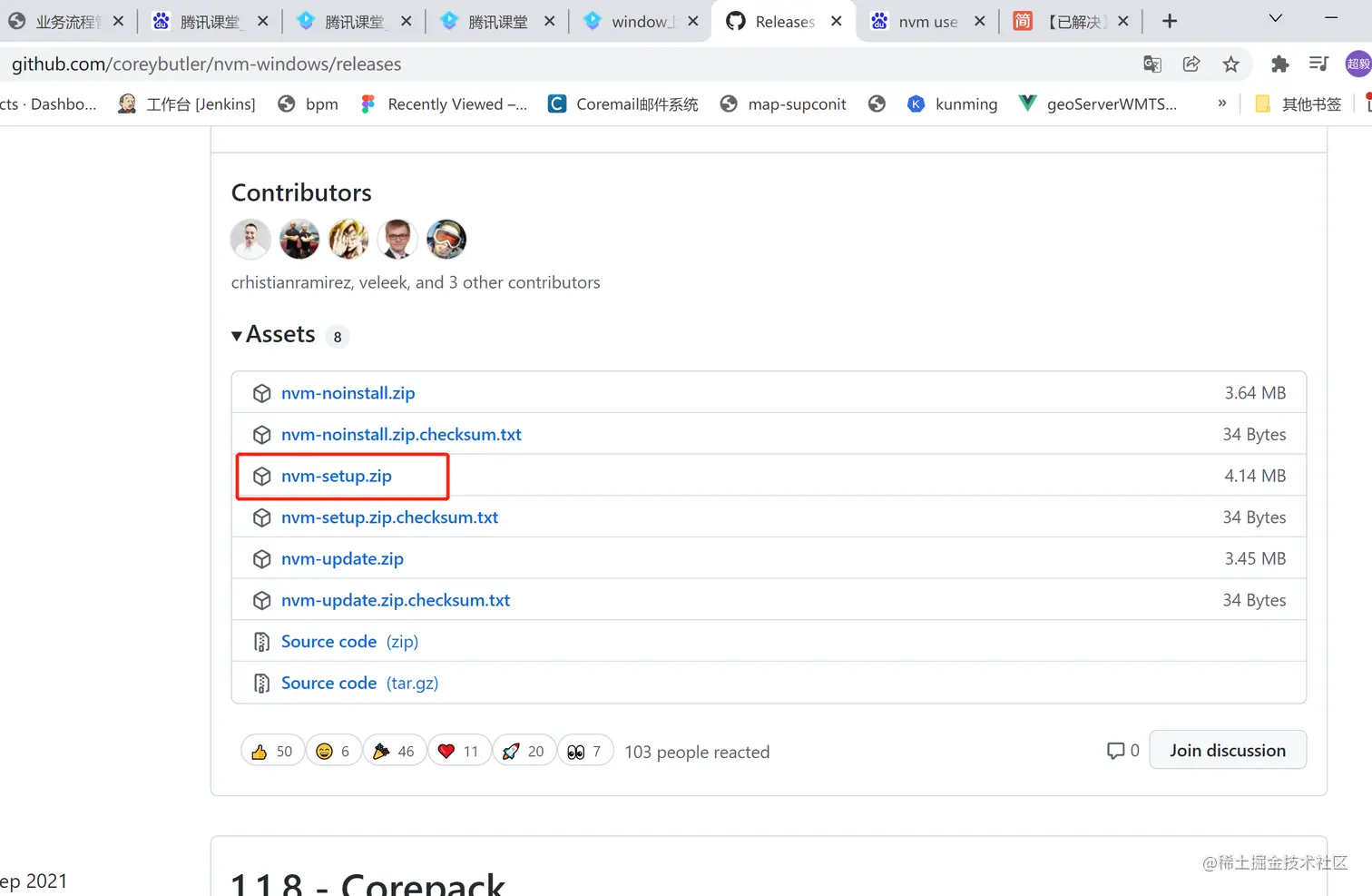Image resolution: width=1372 pixels, height=896 pixels.
Task: Download nvm-setup.zip
Action: pos(337,476)
